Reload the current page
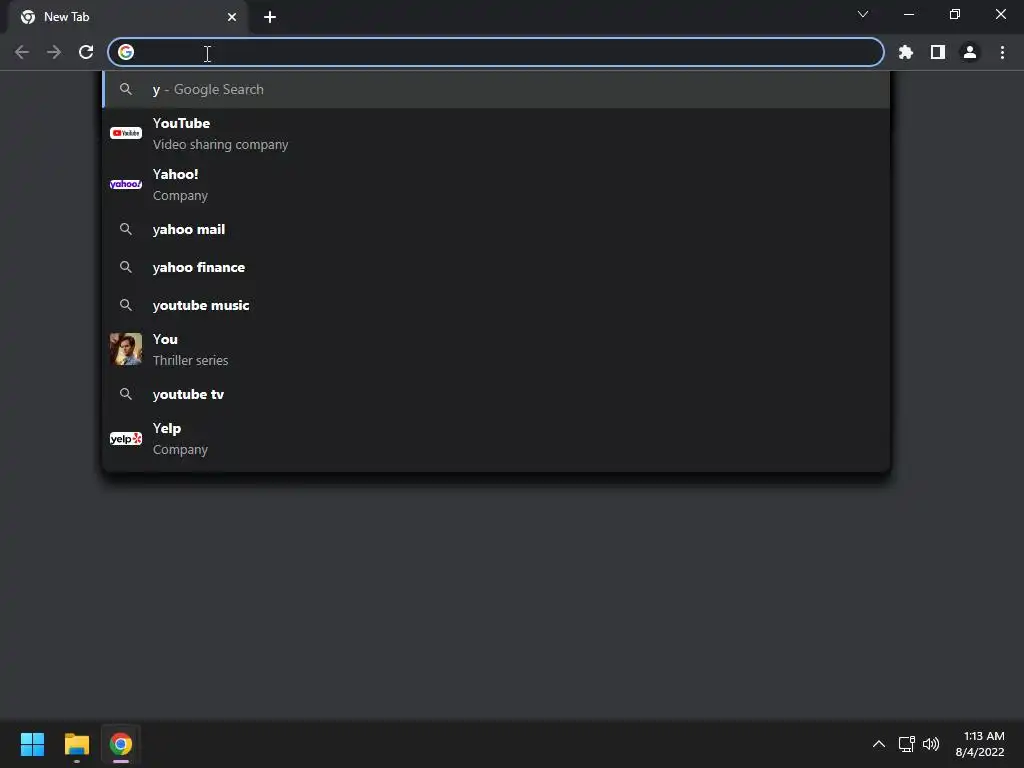The image size is (1024, 768). (x=86, y=52)
